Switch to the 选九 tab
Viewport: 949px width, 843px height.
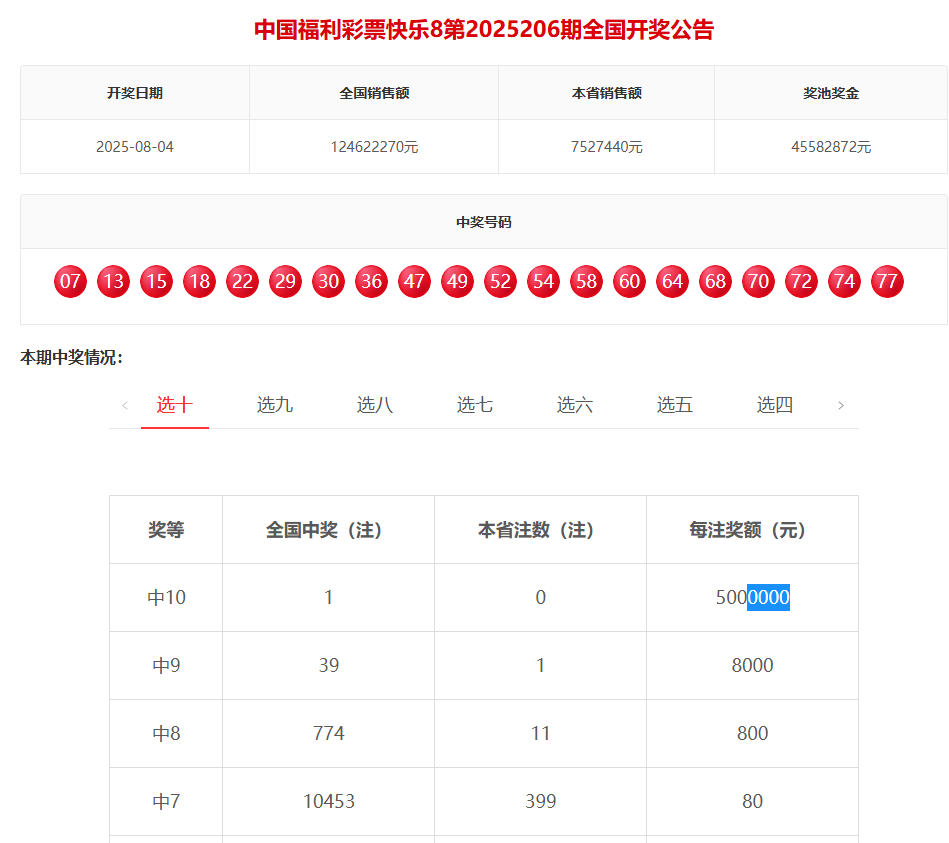(x=275, y=404)
